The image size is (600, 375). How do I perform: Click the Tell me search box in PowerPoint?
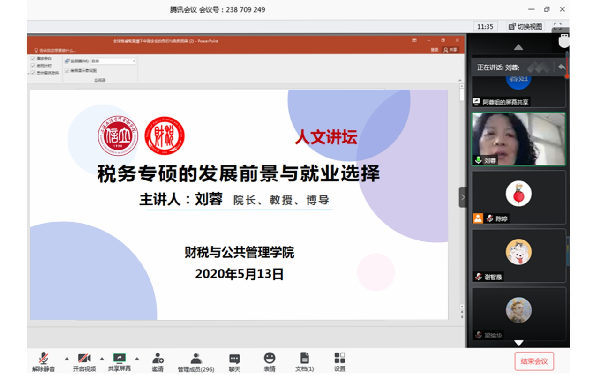(x=55, y=50)
